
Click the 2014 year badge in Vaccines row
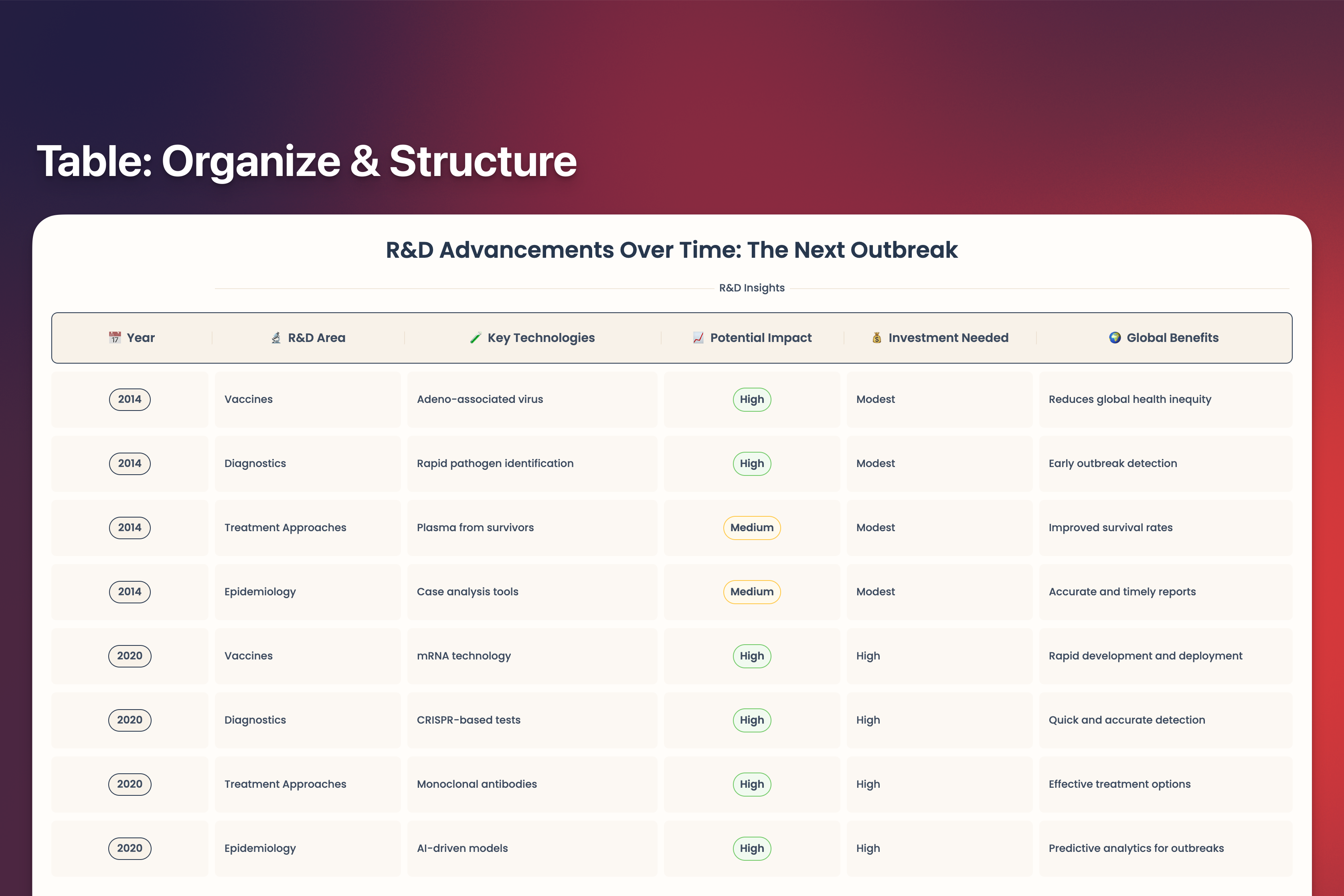[130, 399]
